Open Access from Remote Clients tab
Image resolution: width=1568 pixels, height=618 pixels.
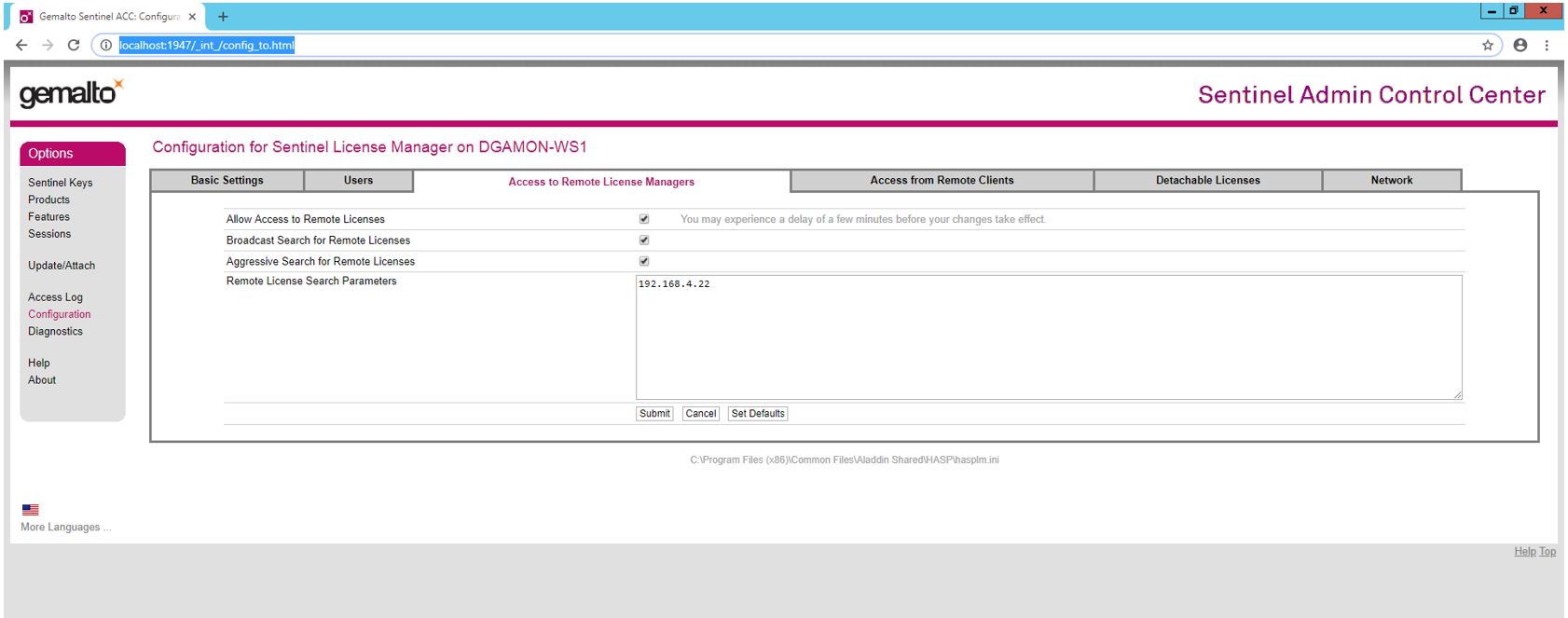pyautogui.click(x=942, y=181)
